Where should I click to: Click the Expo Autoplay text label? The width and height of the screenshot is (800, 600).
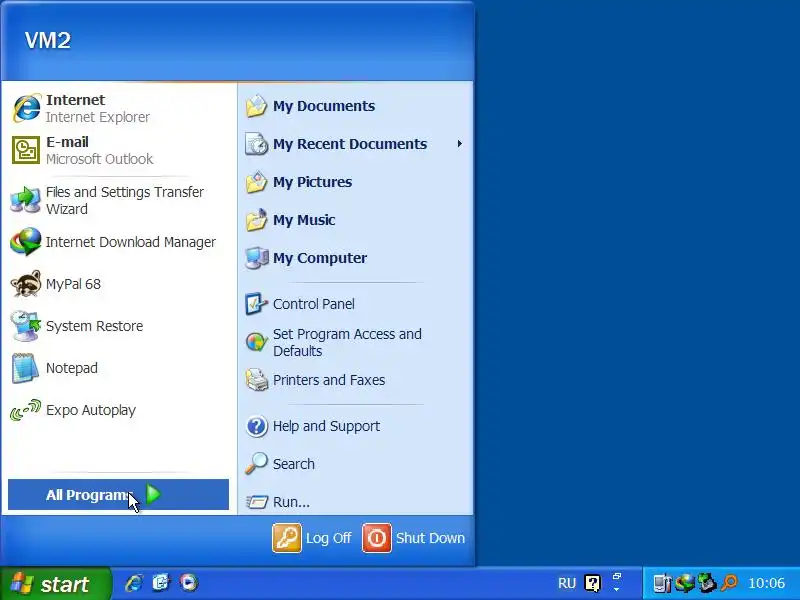(x=91, y=410)
